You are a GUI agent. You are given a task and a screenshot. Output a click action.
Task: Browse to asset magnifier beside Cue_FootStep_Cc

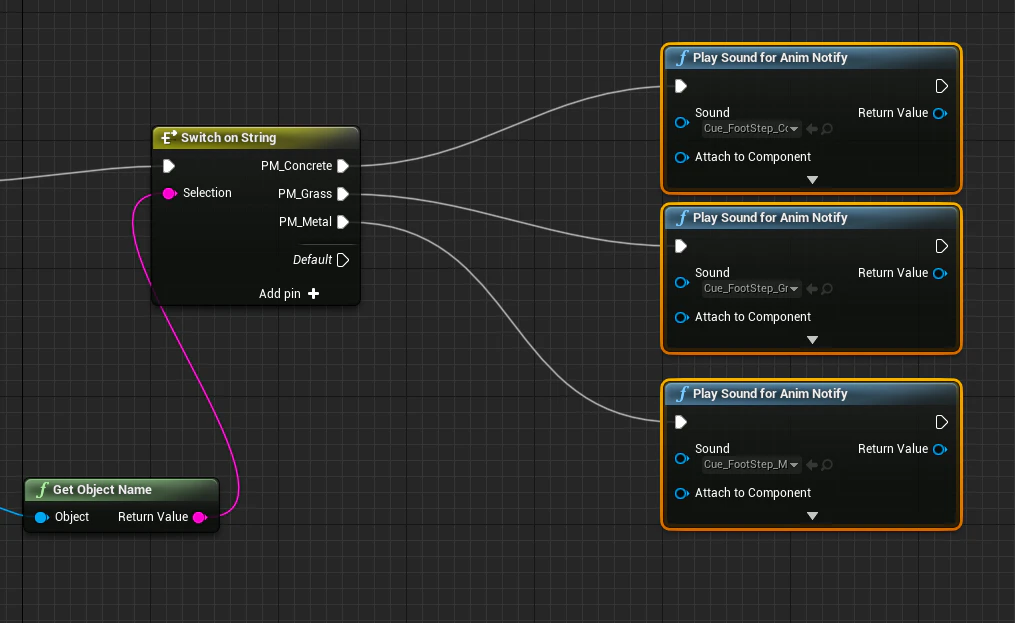point(827,129)
